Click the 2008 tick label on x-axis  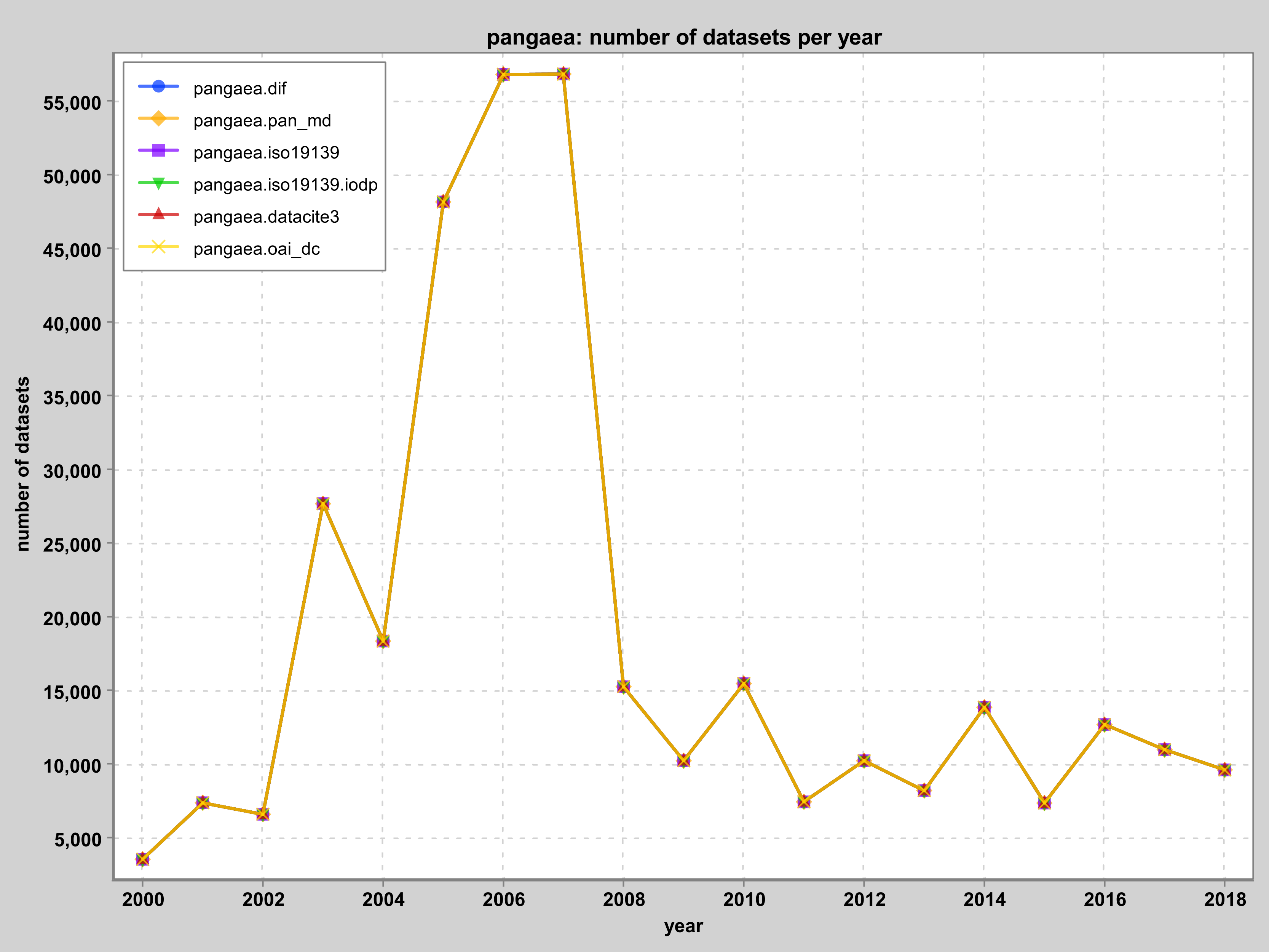(624, 899)
